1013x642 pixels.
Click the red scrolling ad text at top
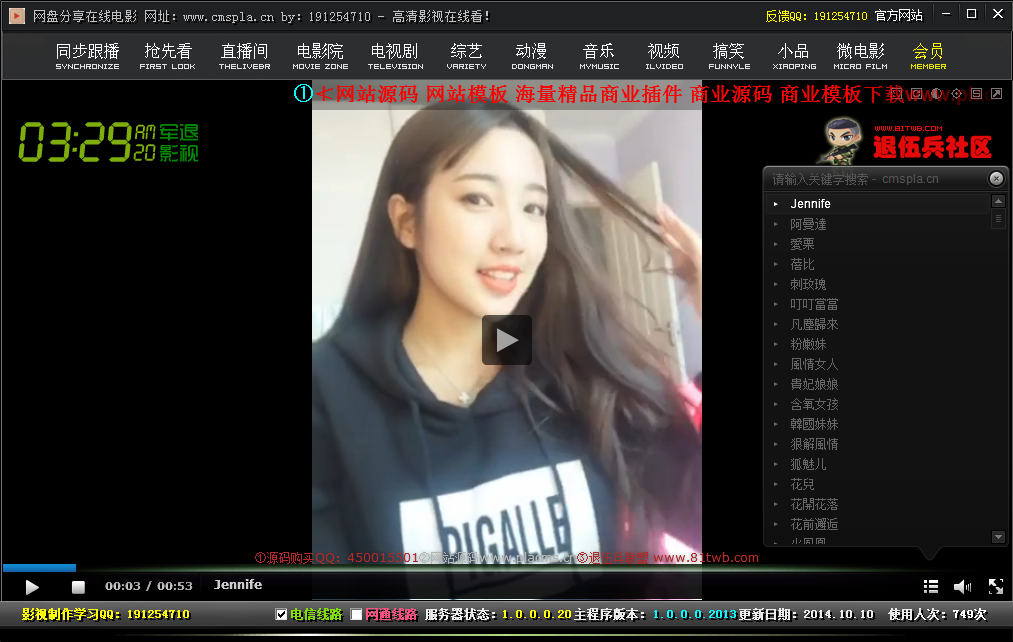tap(611, 94)
